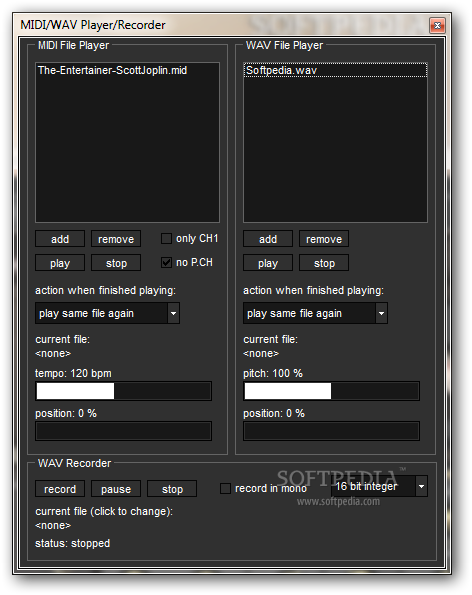The height and width of the screenshot is (595, 472).
Task: Open the 16 bit integer format dropdown
Action: click(379, 486)
